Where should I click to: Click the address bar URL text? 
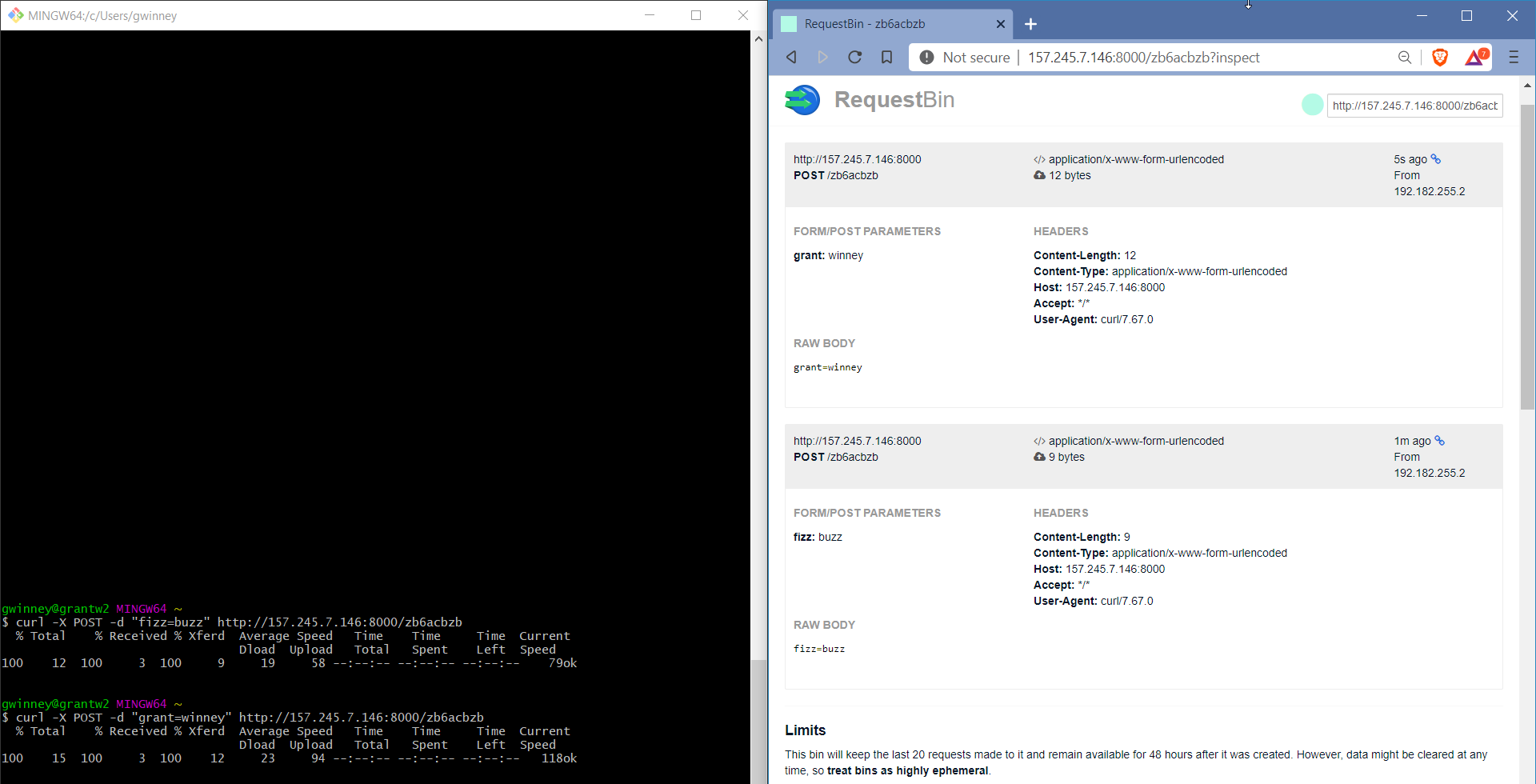pyautogui.click(x=1143, y=57)
